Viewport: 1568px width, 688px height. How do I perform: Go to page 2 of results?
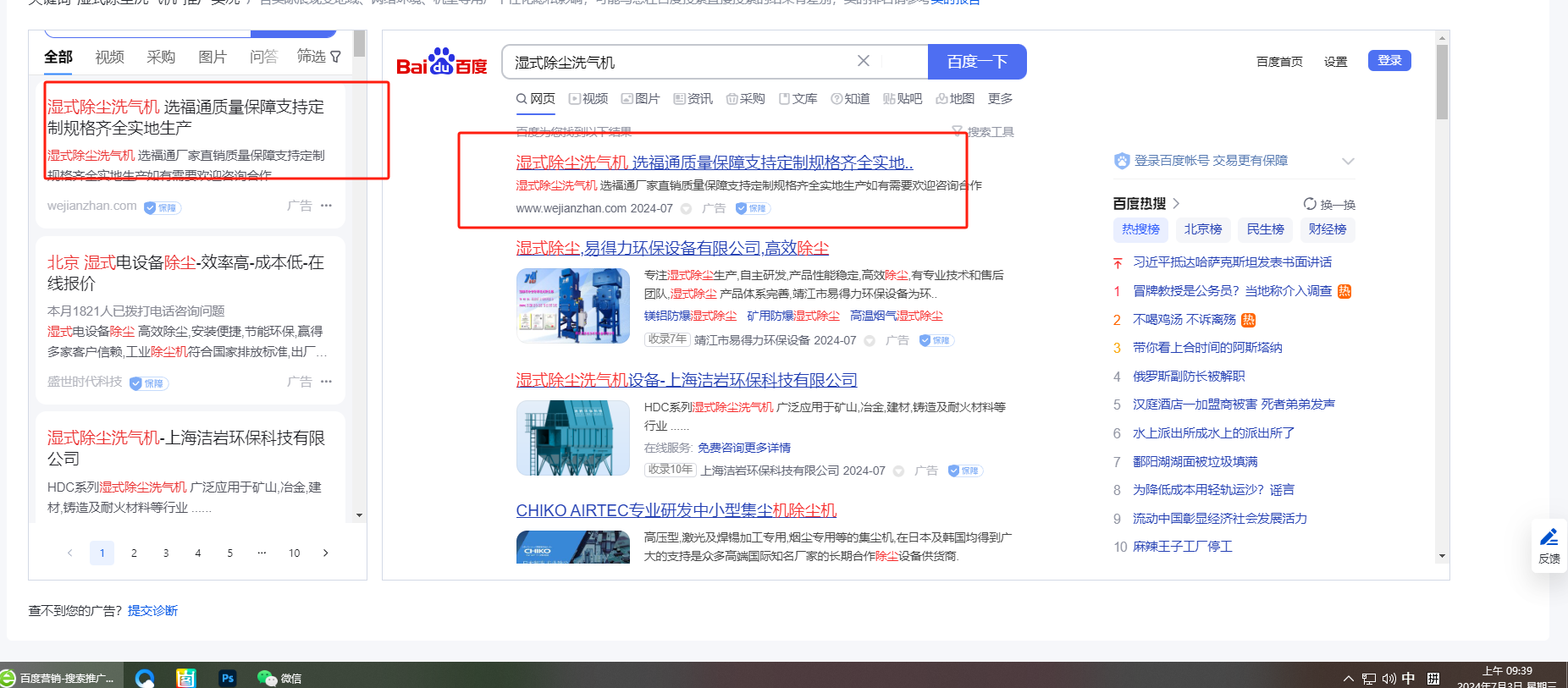[x=134, y=553]
